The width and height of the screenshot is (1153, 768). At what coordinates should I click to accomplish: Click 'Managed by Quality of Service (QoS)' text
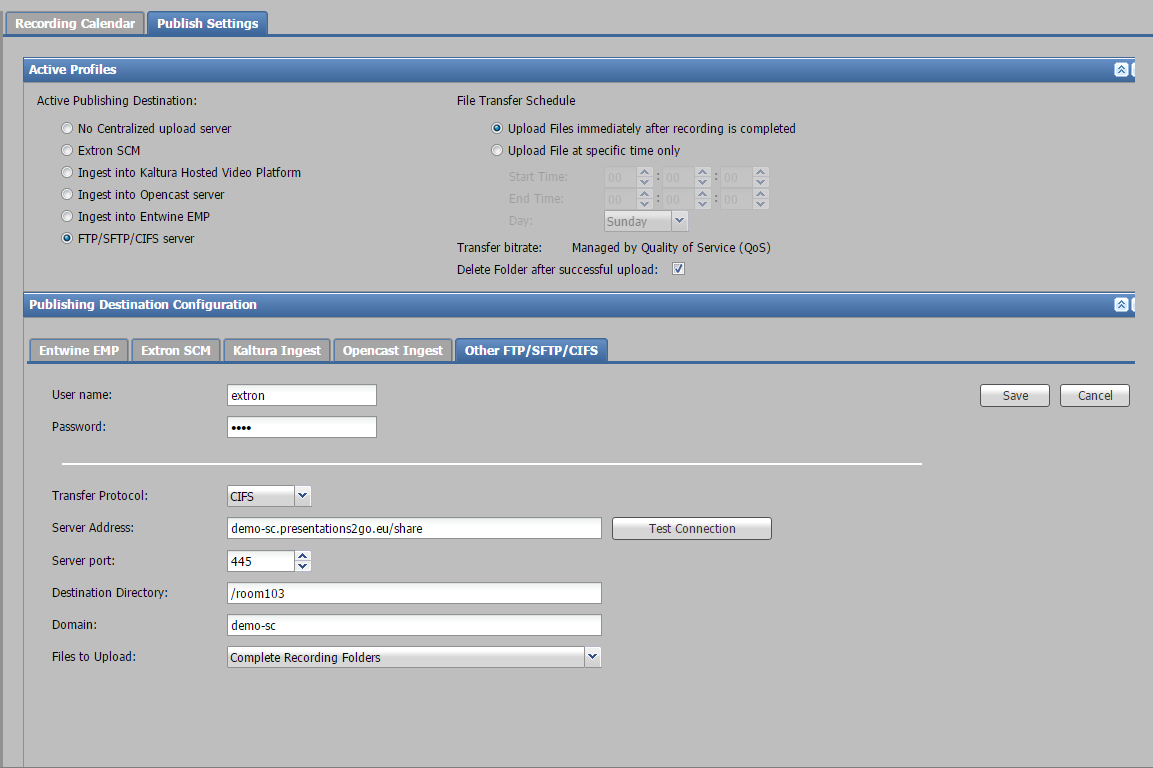(x=671, y=248)
